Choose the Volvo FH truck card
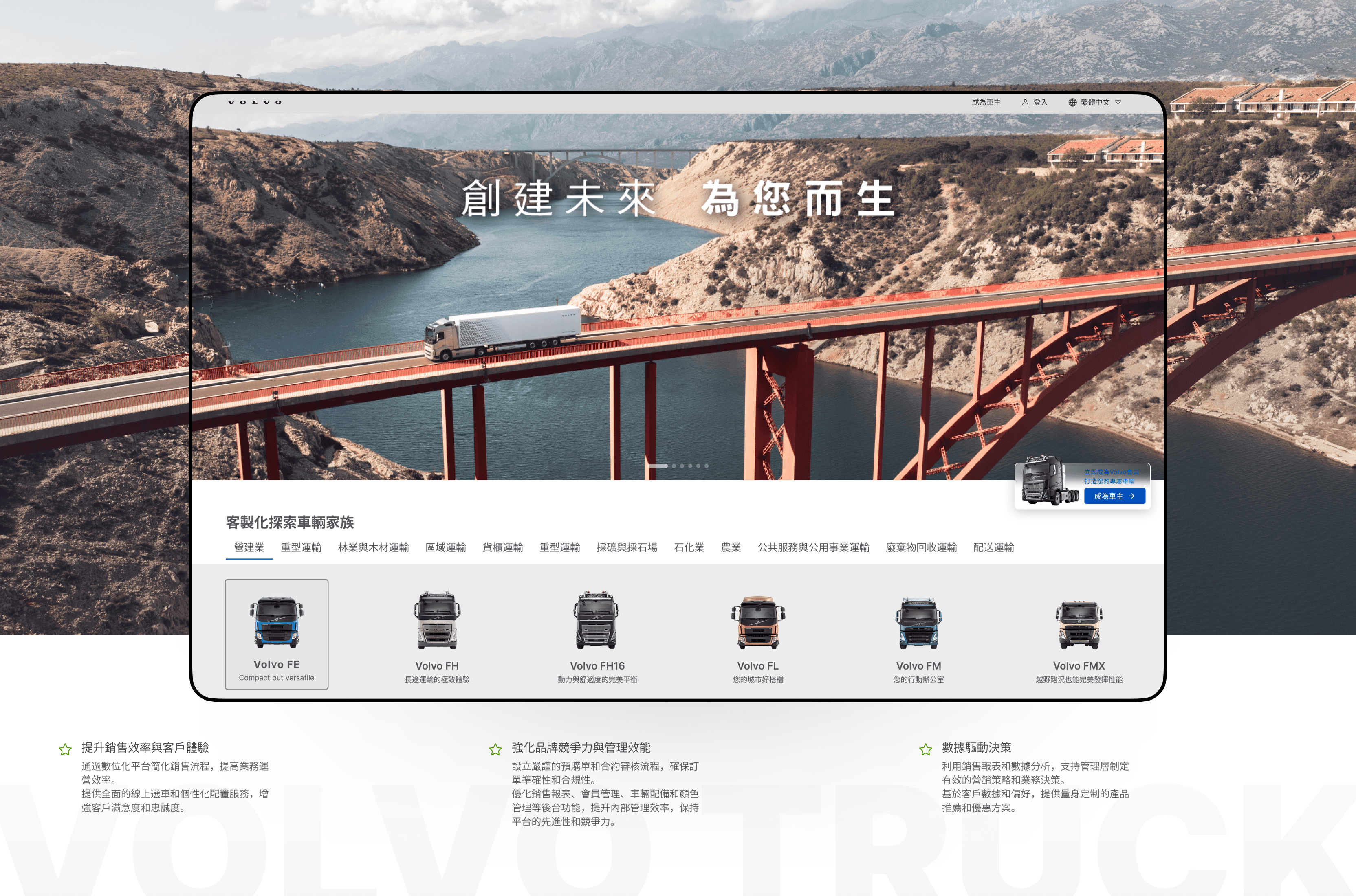Viewport: 1356px width, 896px height. (x=437, y=637)
